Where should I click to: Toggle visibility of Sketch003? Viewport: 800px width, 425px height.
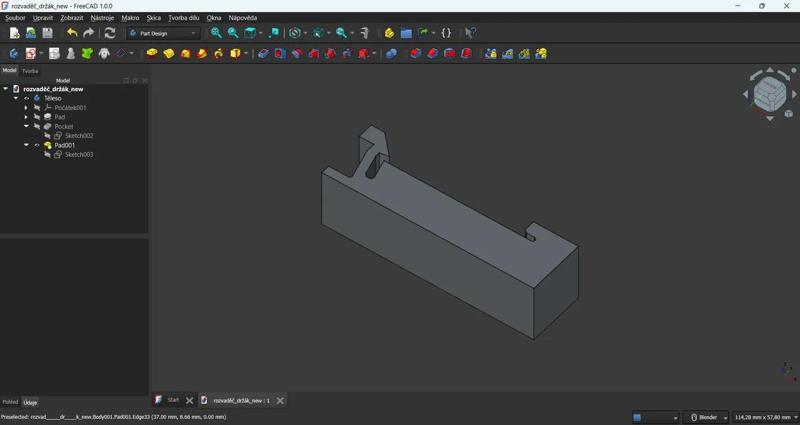47,155
